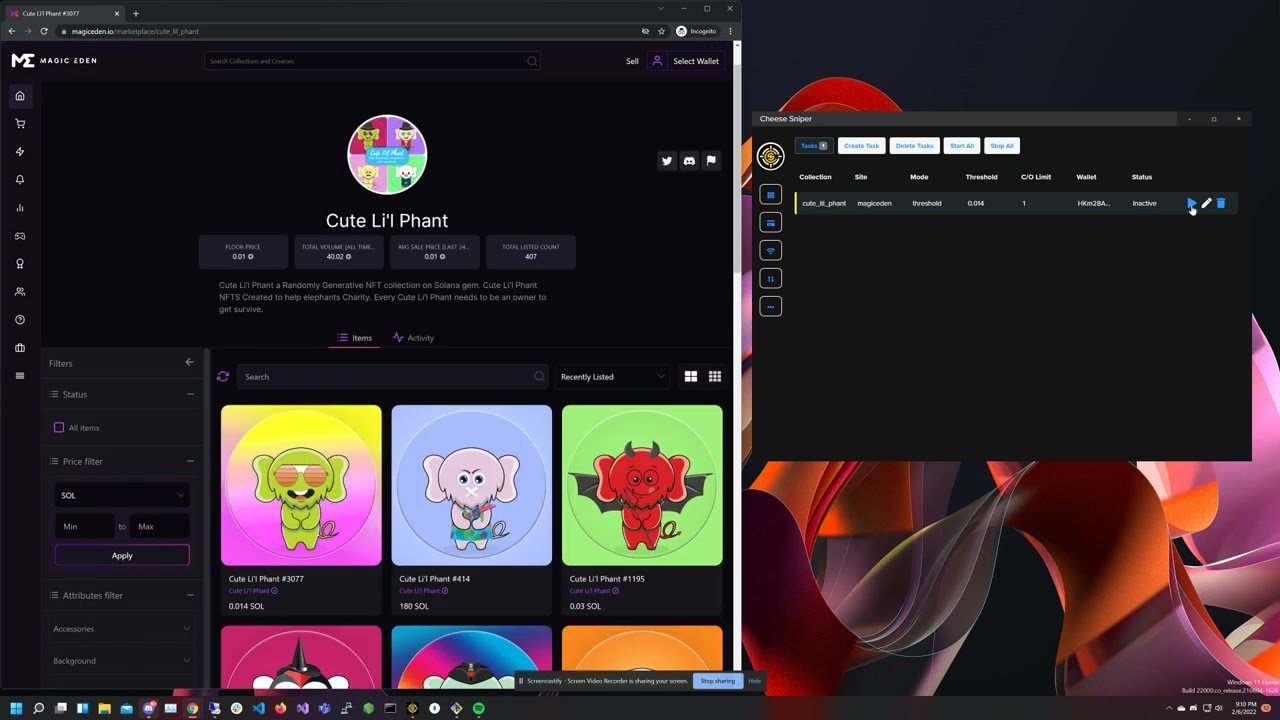Open the Windows Start menu
Viewport: 1280px width, 720px height.
pos(16,708)
